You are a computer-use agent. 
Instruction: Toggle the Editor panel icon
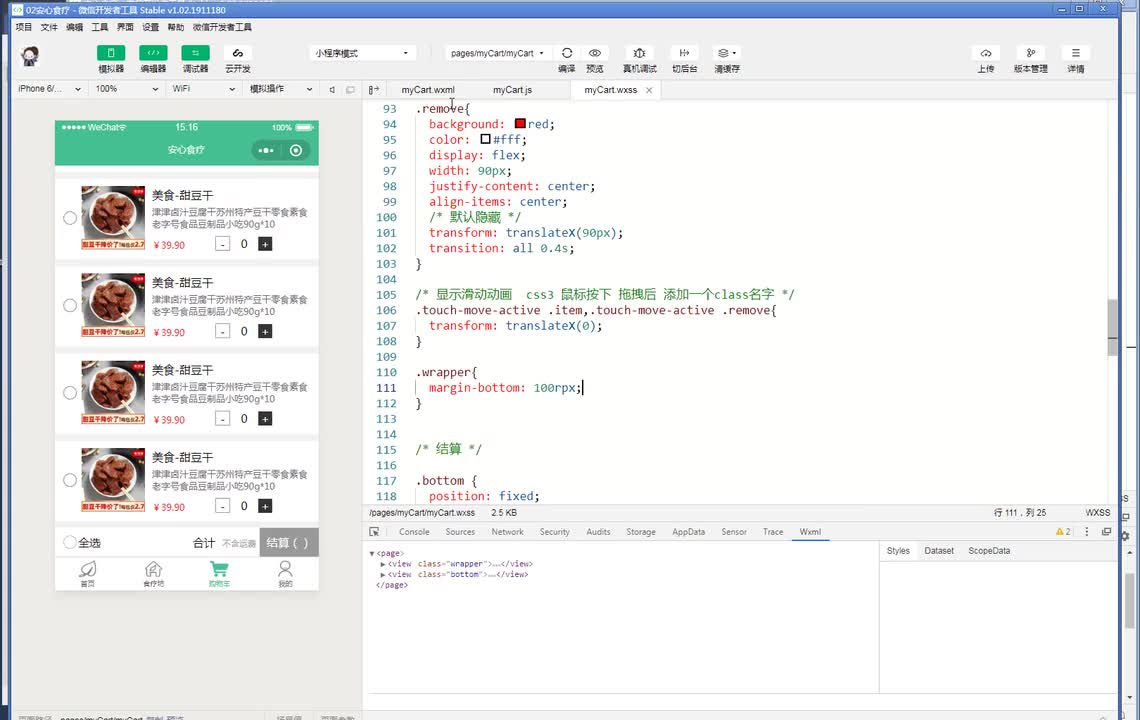tap(153, 53)
